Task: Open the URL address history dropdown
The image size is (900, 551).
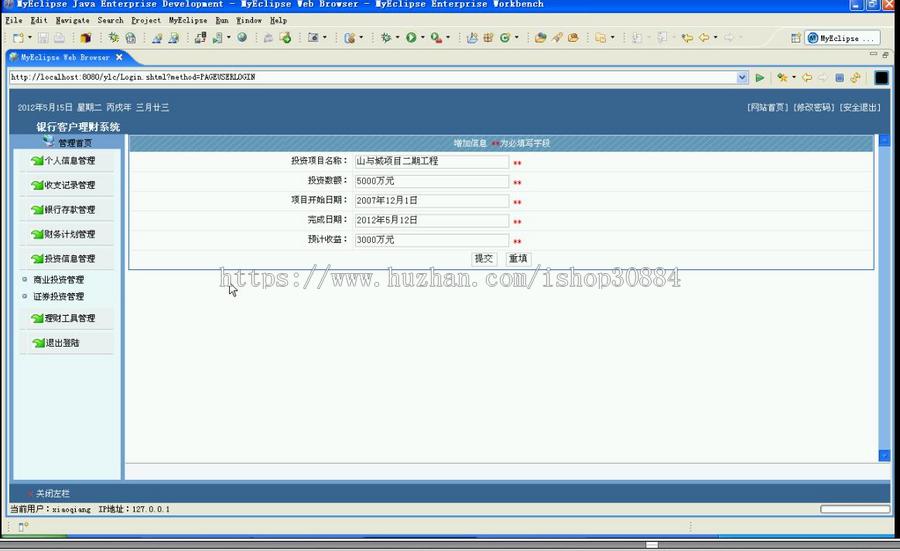Action: click(x=742, y=77)
